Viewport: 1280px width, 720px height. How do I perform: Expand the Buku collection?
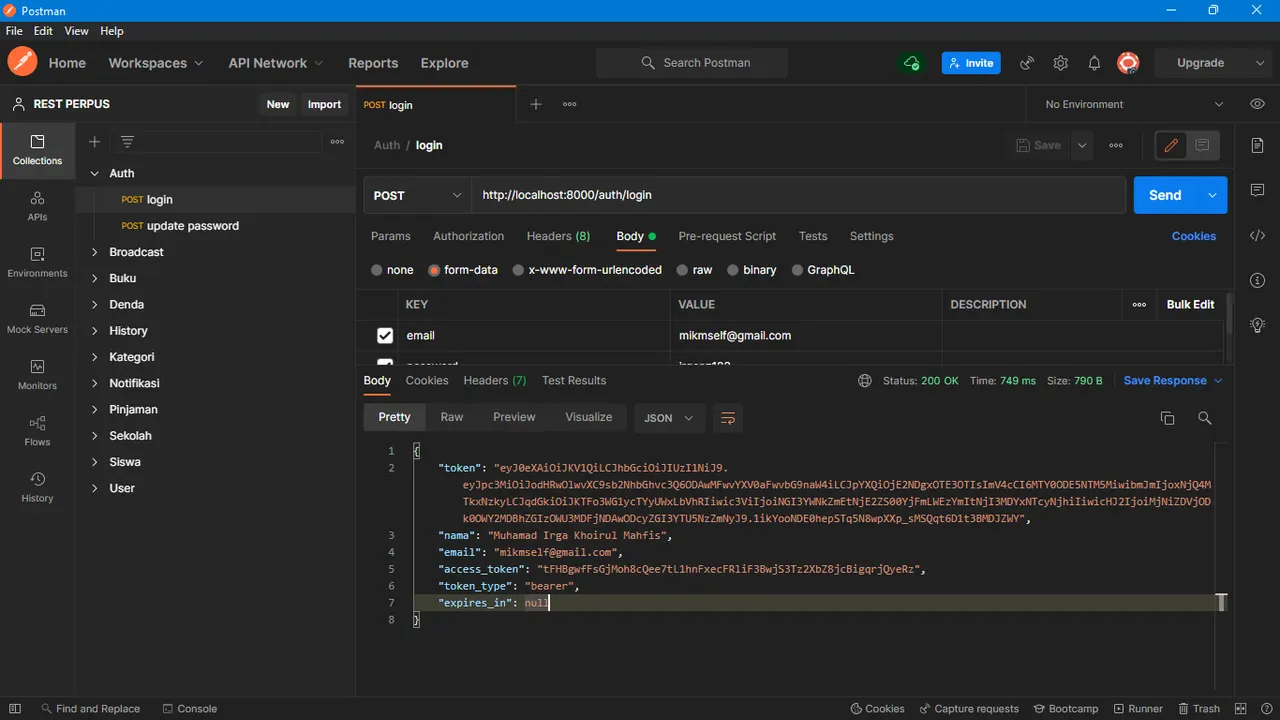tap(95, 278)
